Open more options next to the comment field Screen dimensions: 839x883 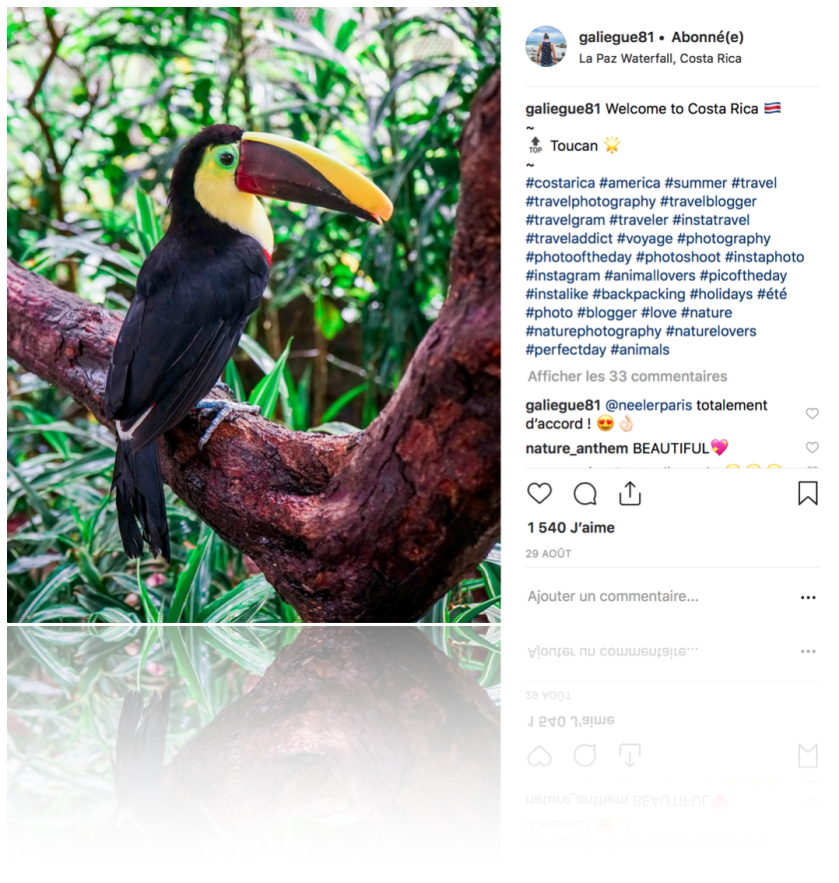click(808, 597)
